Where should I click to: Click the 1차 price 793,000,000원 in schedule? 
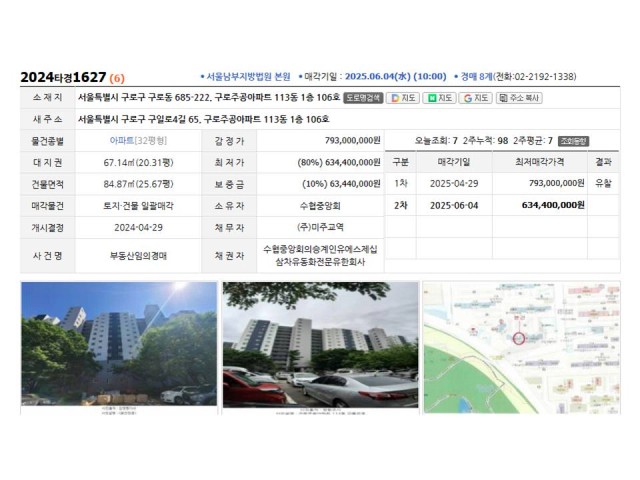coord(557,183)
